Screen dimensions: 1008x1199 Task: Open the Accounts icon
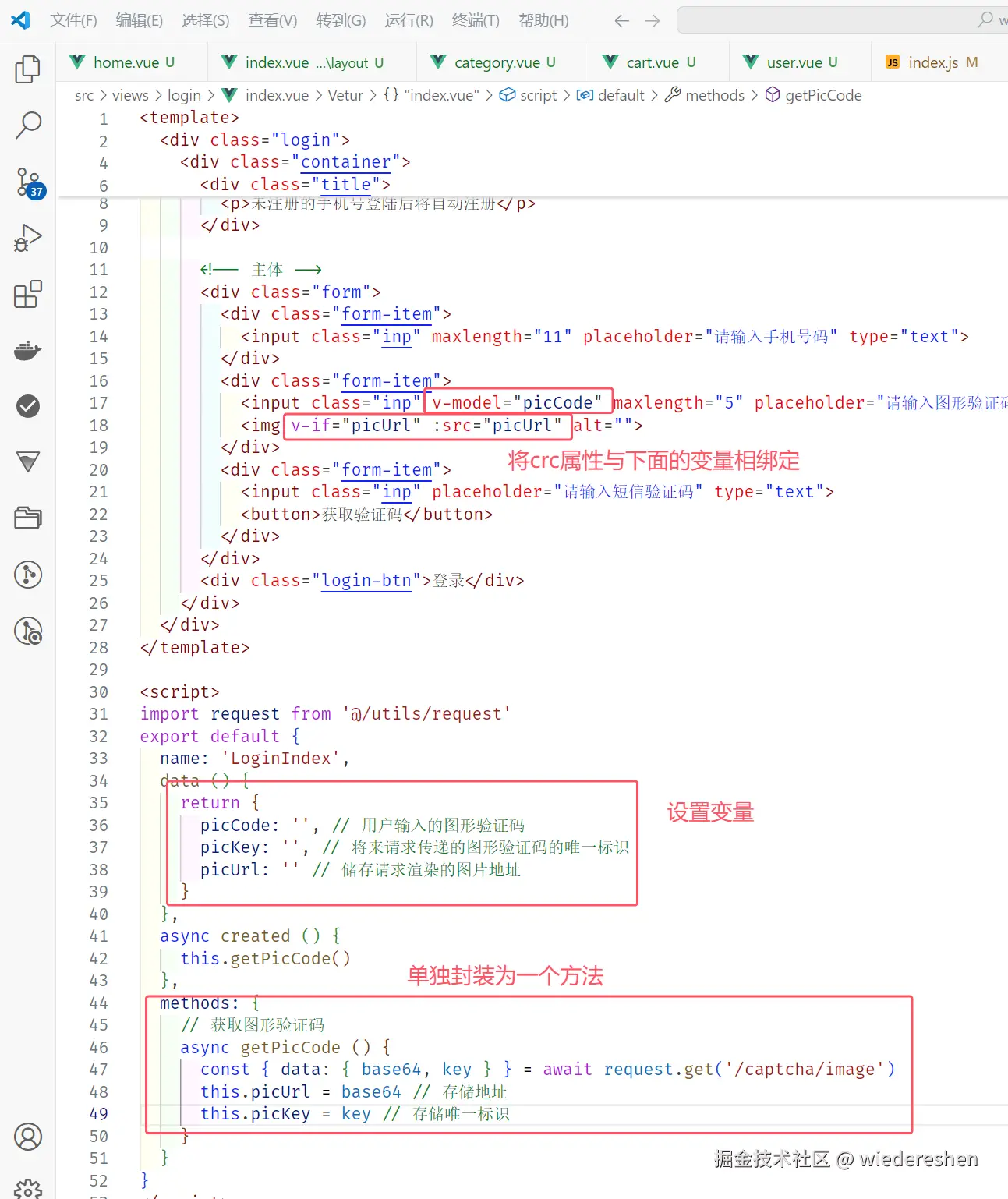tap(28, 1137)
